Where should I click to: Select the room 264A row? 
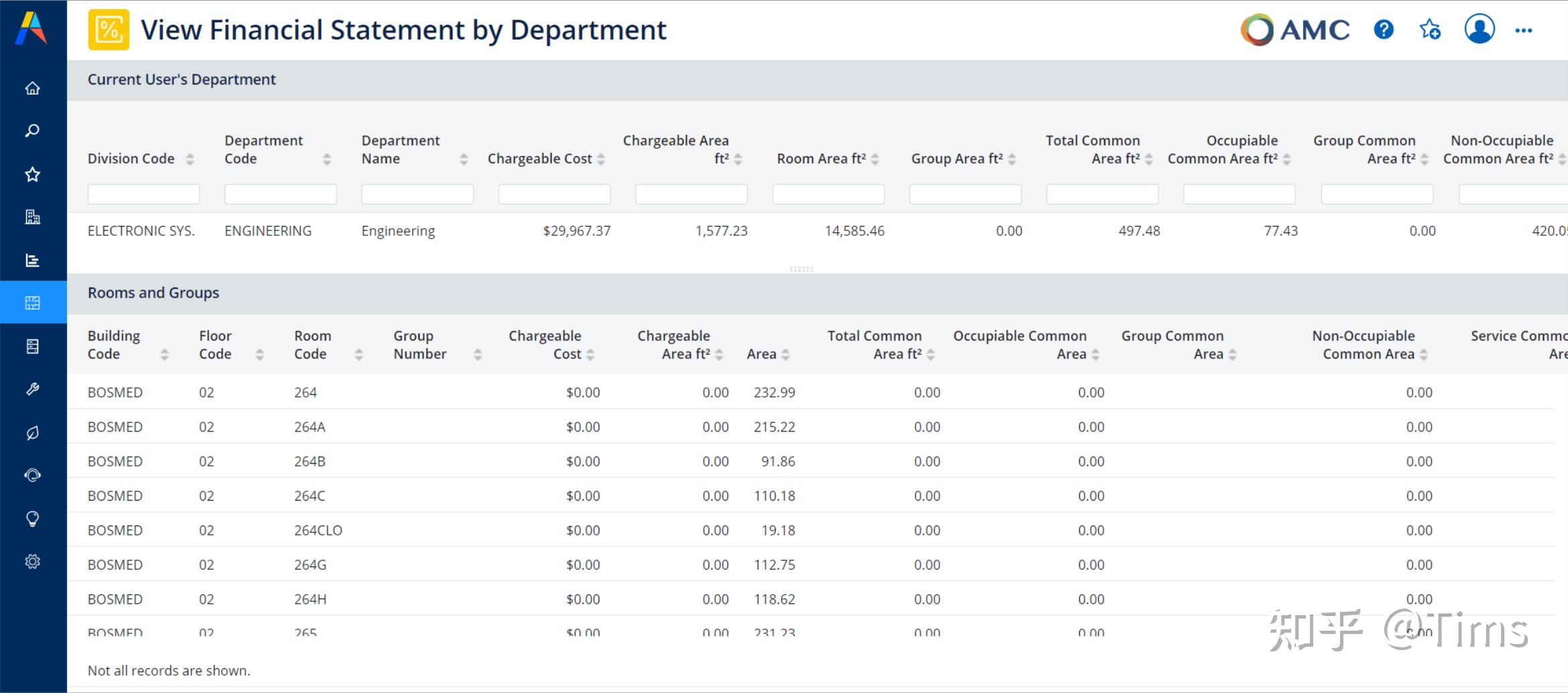[x=309, y=427]
